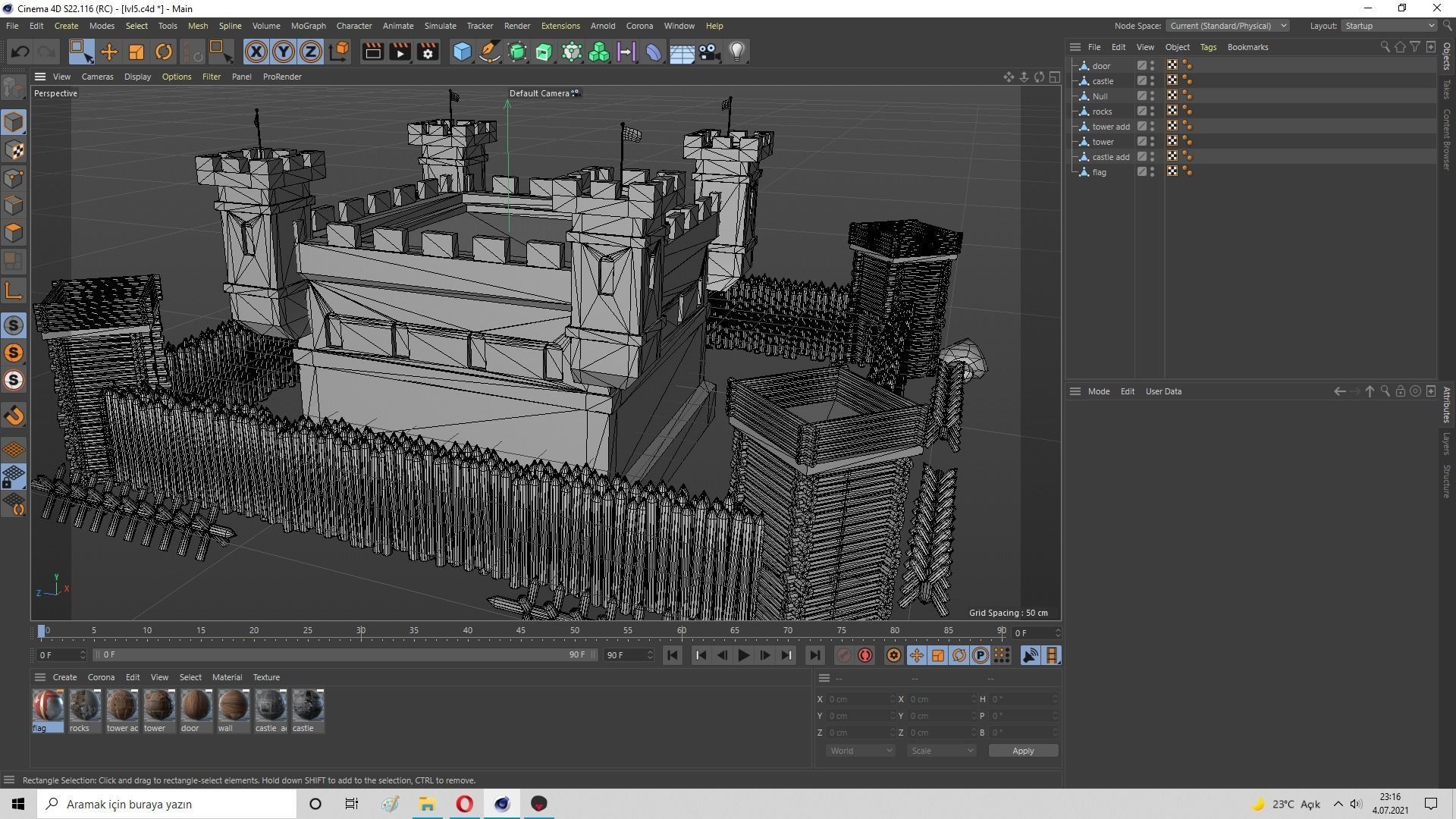
Task: Toggle Workplane lock icon
Action: tap(14, 477)
